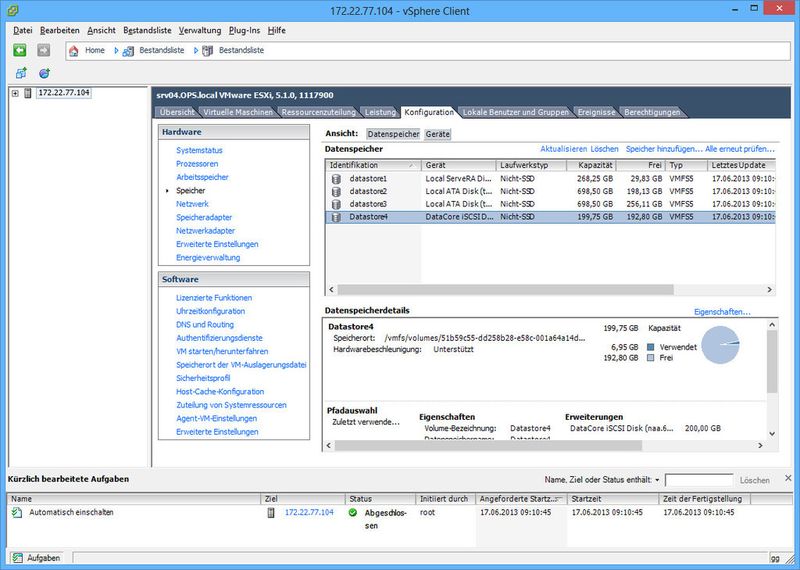
Task: Click the globe toolbar icon with plus
Action: [44, 73]
